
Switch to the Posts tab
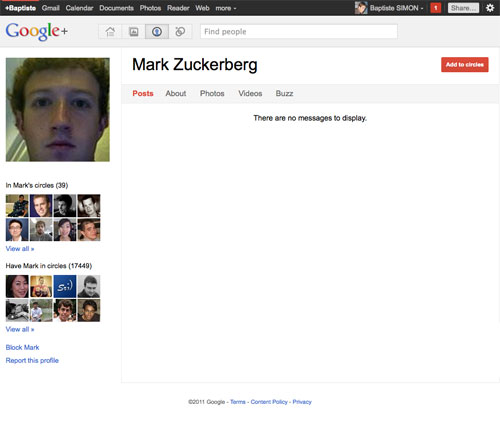pos(143,93)
